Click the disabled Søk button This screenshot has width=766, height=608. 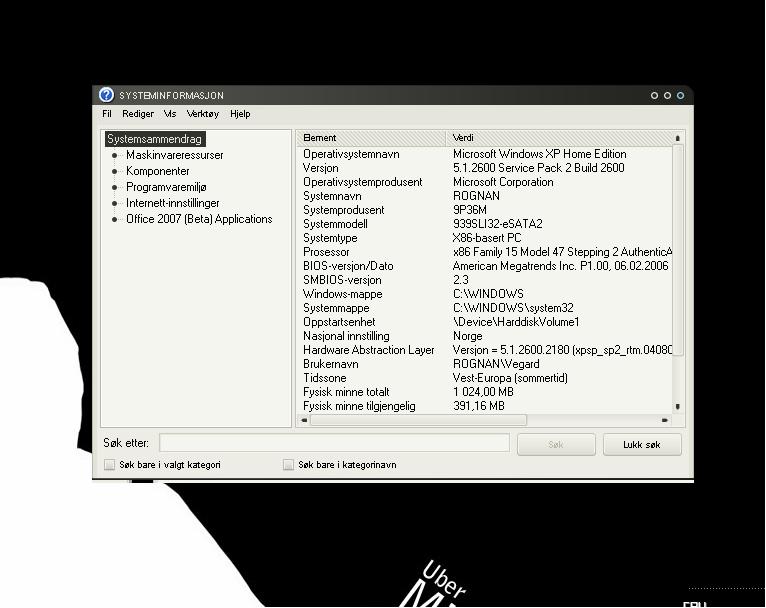coord(556,444)
